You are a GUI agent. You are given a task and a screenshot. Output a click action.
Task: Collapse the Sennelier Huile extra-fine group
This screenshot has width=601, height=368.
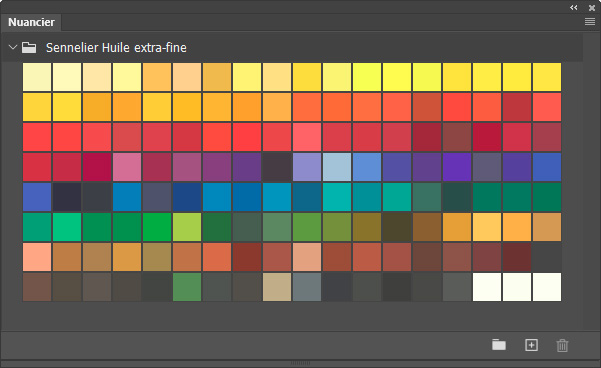click(x=13, y=47)
